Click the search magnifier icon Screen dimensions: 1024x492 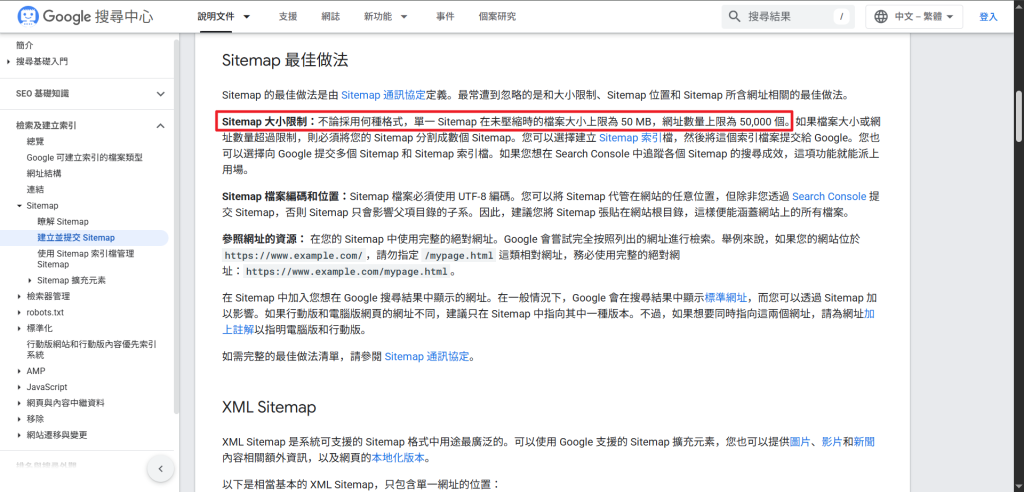[x=735, y=16]
